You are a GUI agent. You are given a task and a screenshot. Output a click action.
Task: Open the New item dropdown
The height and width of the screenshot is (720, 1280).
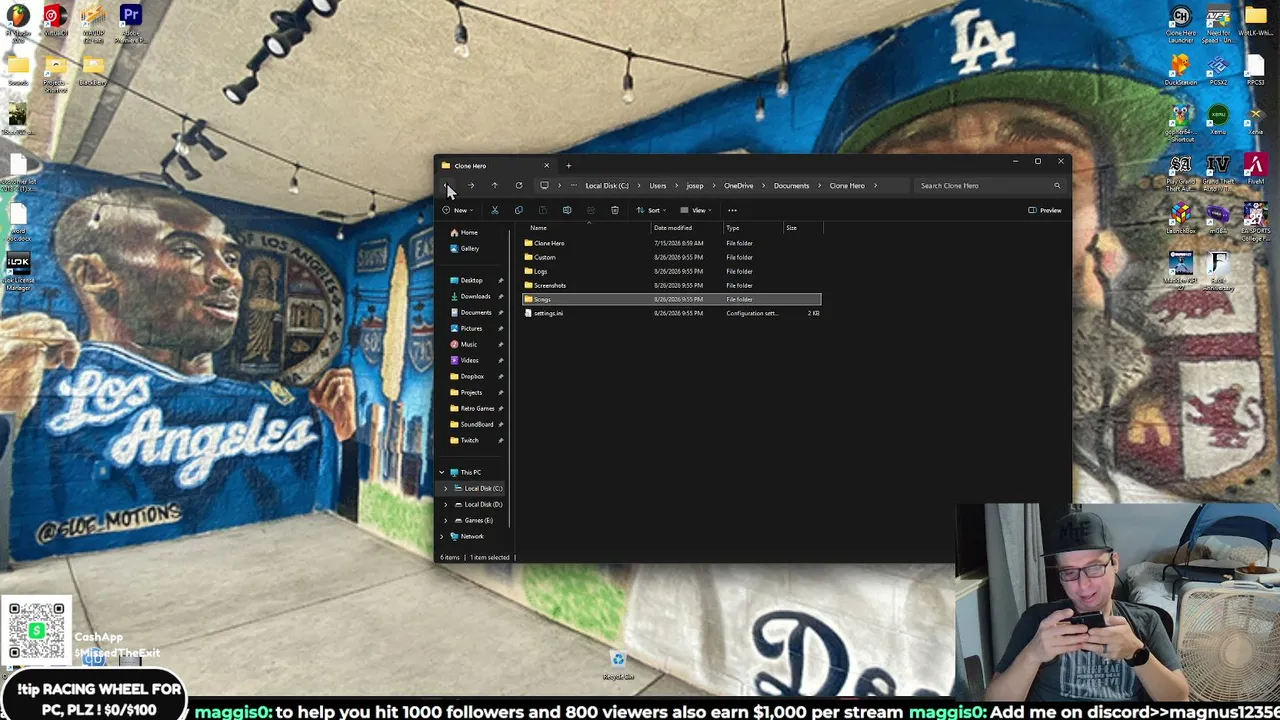click(458, 210)
